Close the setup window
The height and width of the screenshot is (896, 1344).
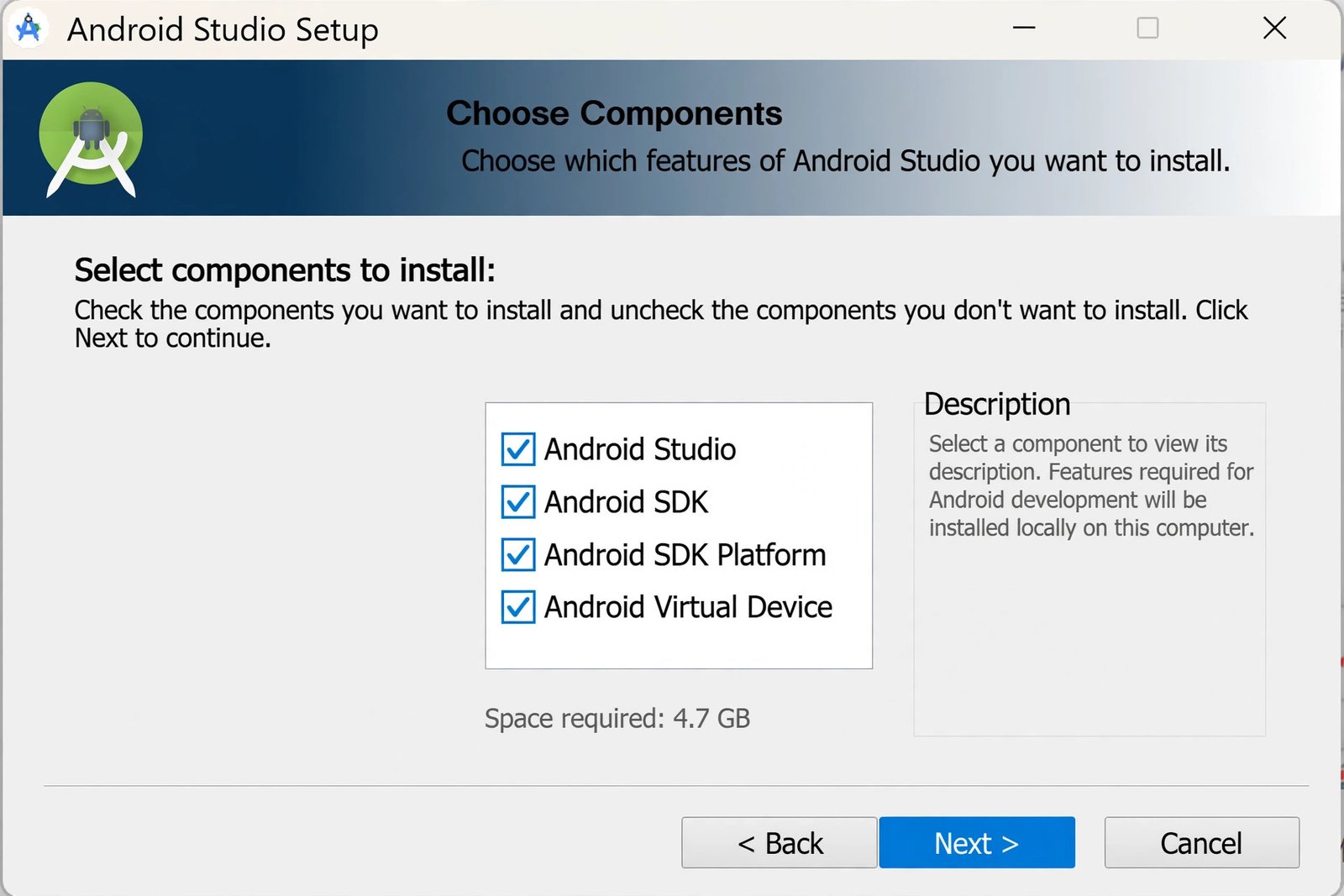[x=1274, y=28]
